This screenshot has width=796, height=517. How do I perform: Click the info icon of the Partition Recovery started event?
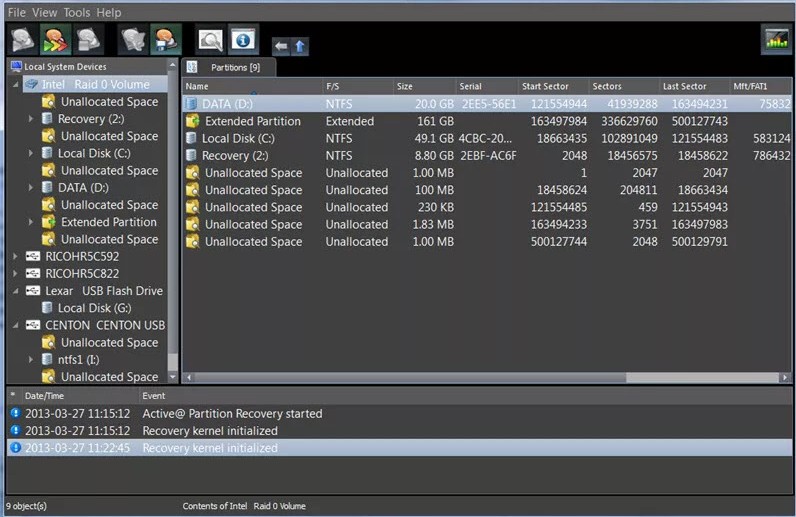(x=15, y=413)
